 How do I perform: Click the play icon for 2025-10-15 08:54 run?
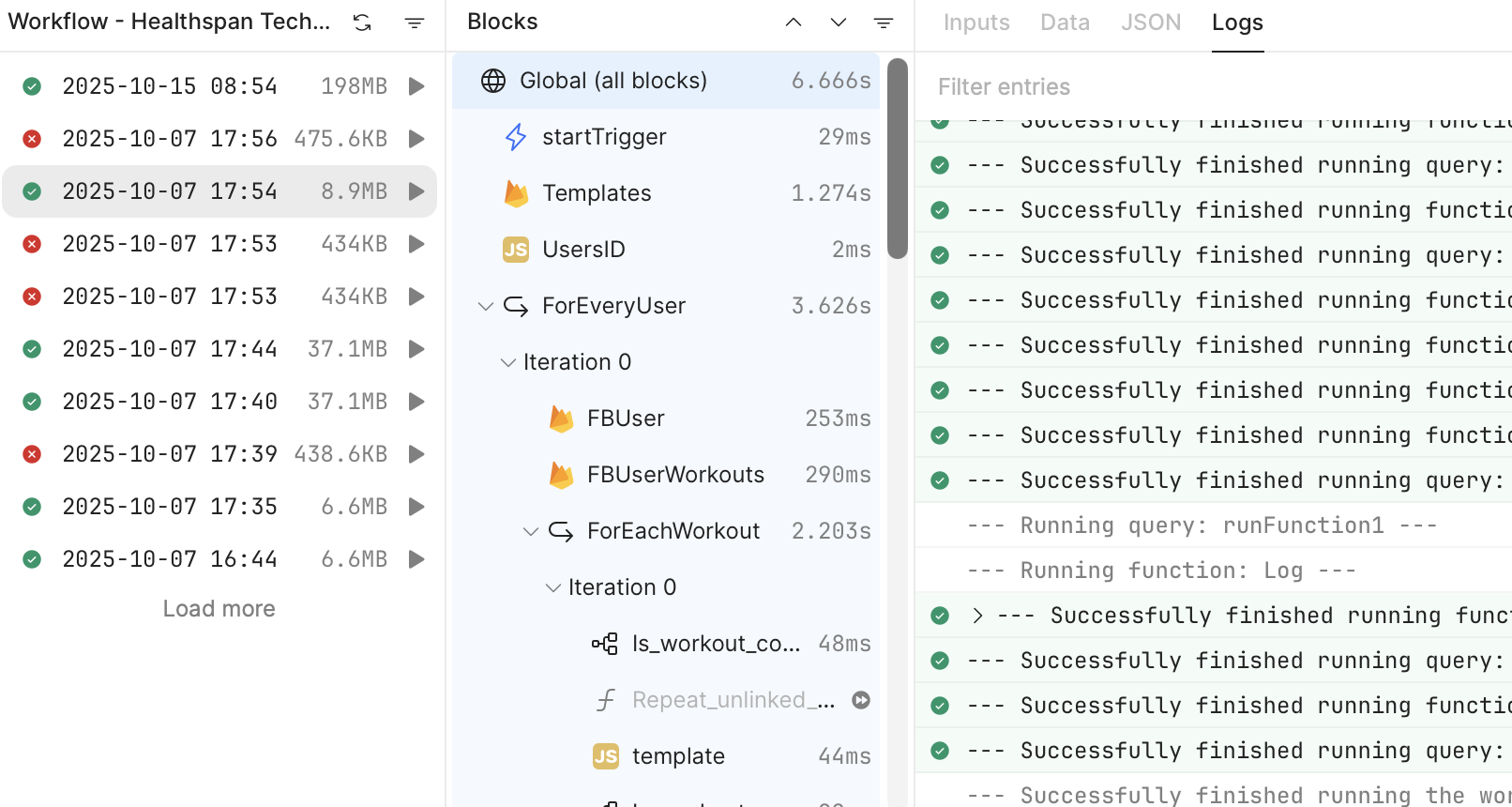(416, 86)
